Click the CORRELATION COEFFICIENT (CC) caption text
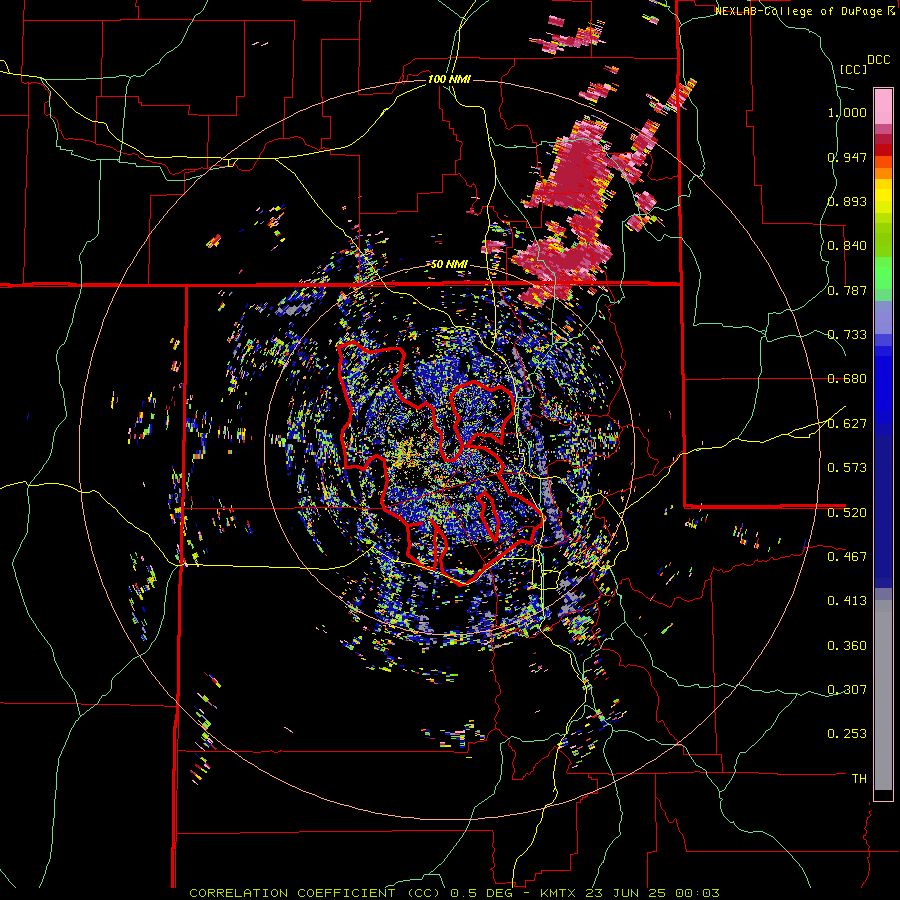The width and height of the screenshot is (900, 900). (x=315, y=893)
